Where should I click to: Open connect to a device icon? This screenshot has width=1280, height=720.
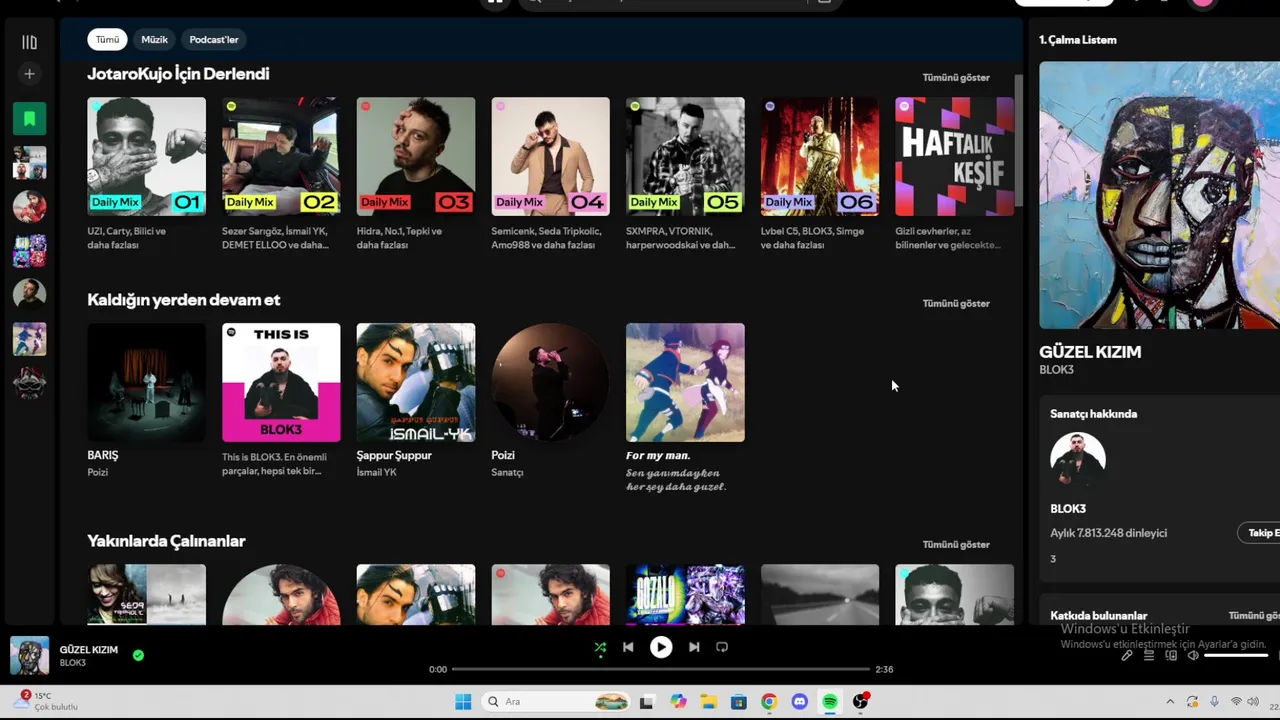click(x=1171, y=655)
